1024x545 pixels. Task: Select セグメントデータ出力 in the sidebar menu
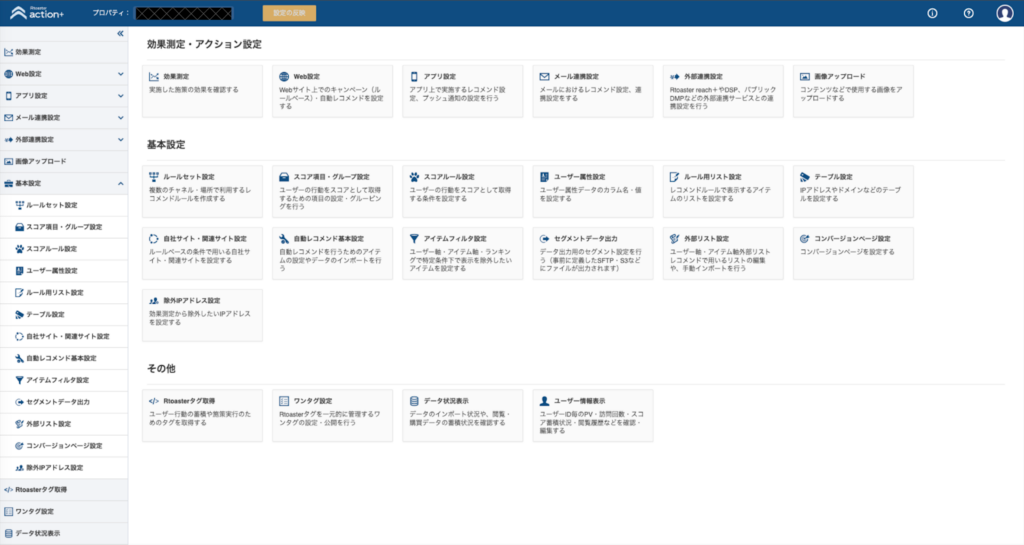coord(58,402)
